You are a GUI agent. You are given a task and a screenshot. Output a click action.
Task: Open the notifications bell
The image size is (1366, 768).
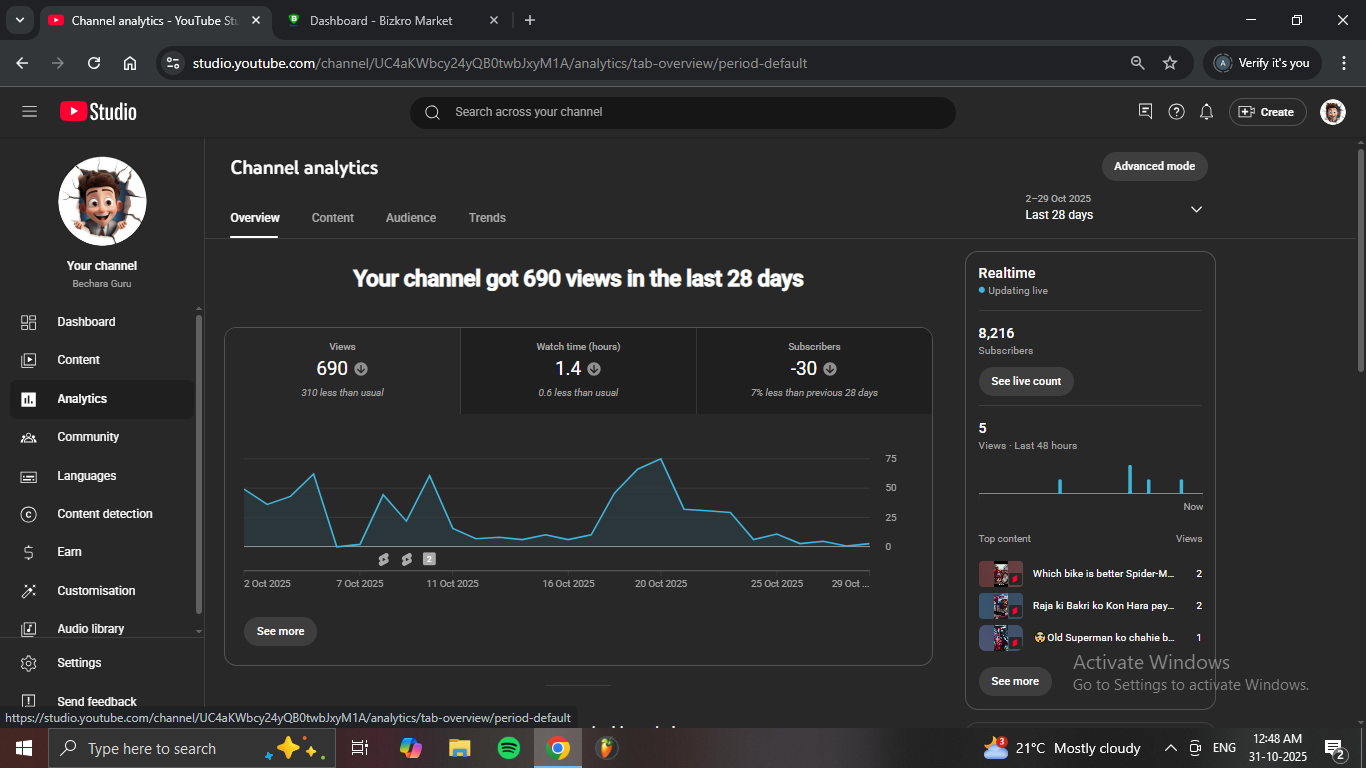click(x=1207, y=112)
